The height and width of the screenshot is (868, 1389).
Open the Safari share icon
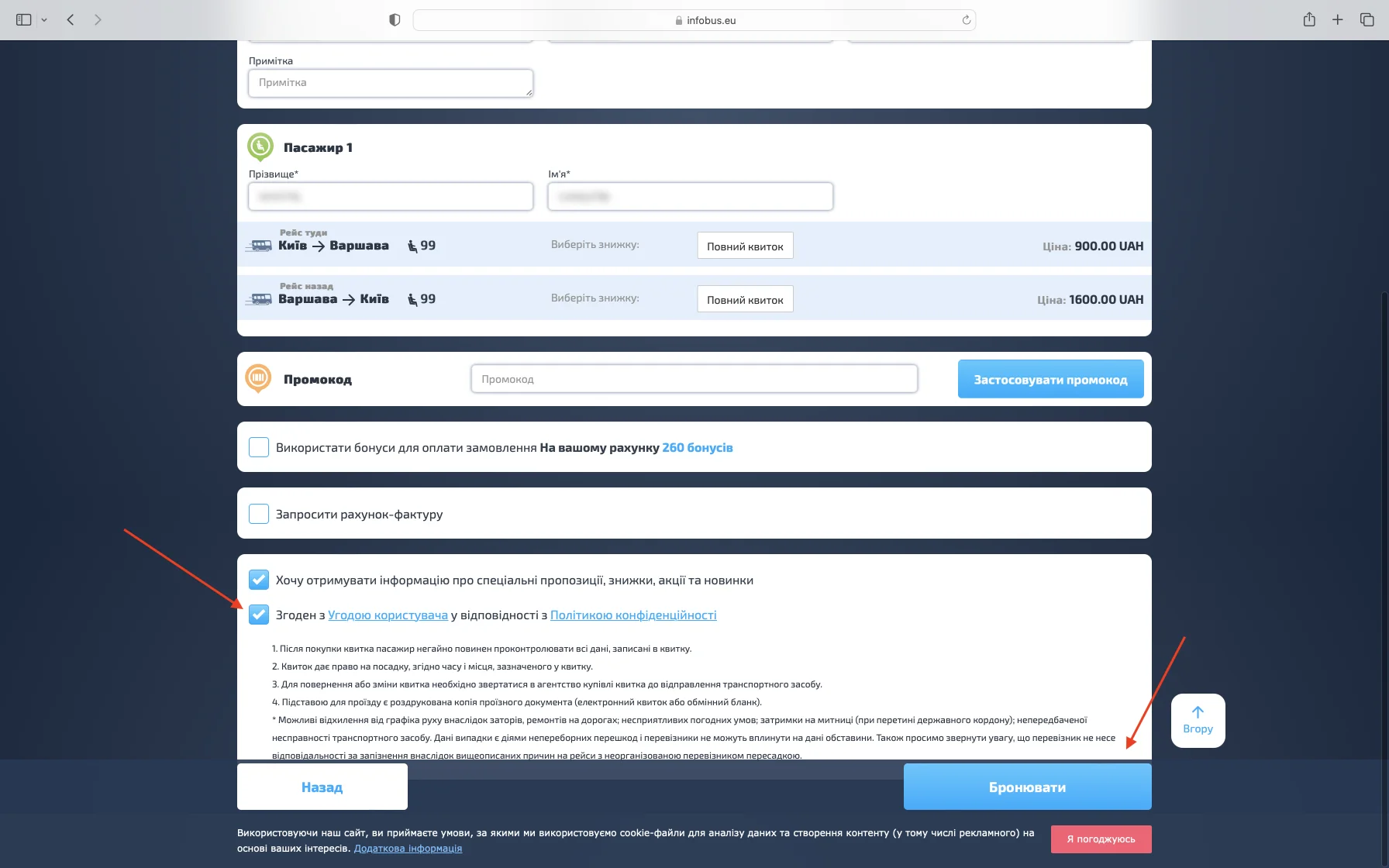tap(1309, 20)
